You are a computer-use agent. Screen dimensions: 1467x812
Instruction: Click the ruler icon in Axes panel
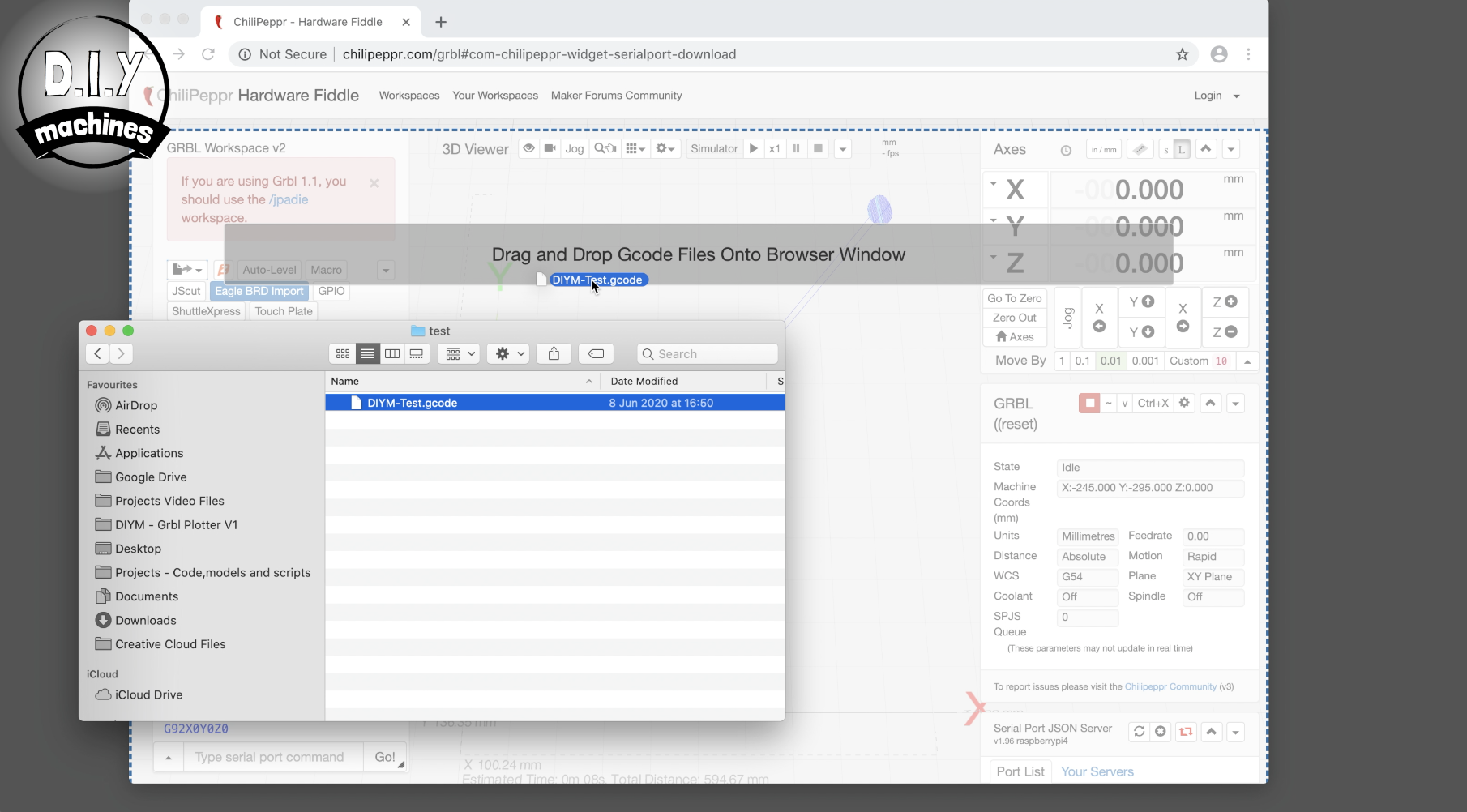pos(1140,149)
